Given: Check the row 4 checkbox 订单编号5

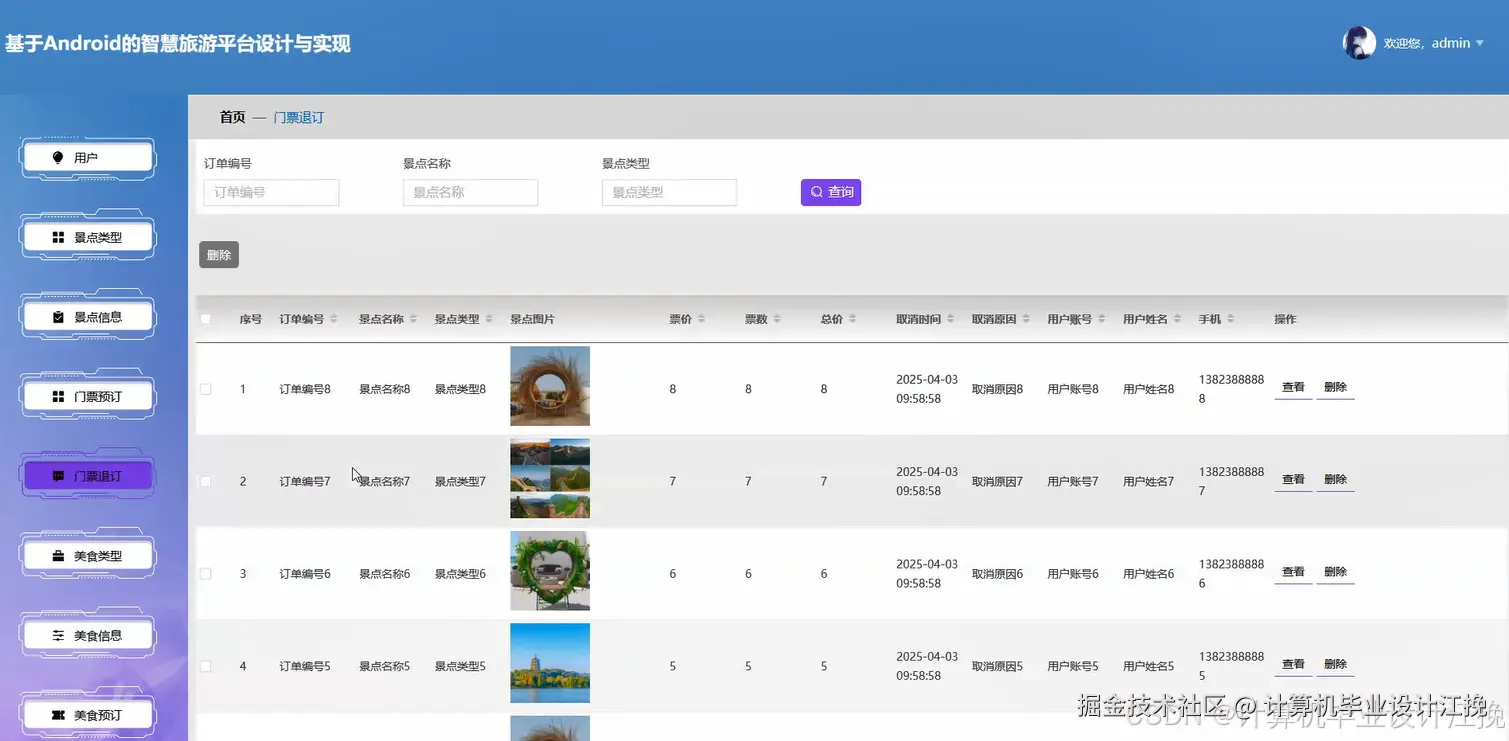Looking at the screenshot, I should click(206, 666).
